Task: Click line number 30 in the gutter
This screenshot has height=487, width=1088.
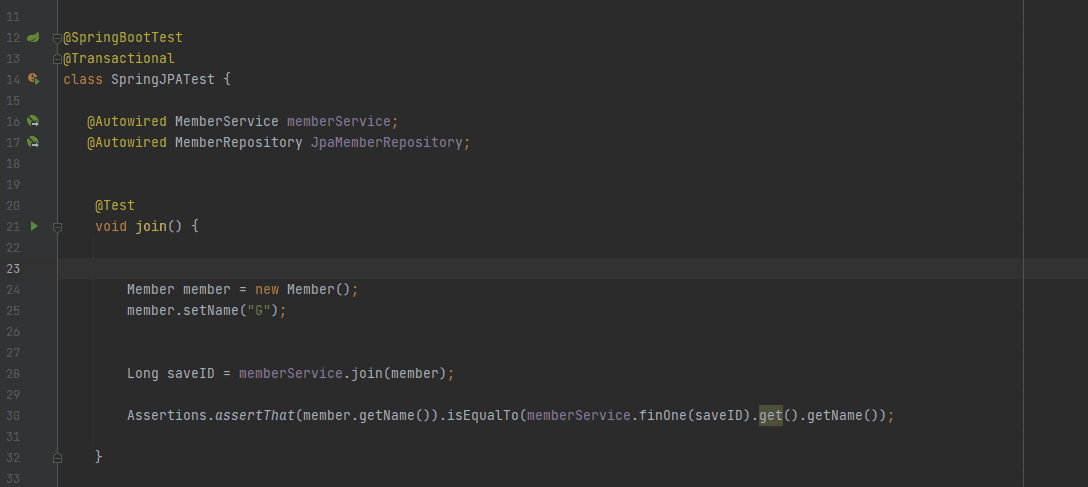Action: [x=12, y=416]
